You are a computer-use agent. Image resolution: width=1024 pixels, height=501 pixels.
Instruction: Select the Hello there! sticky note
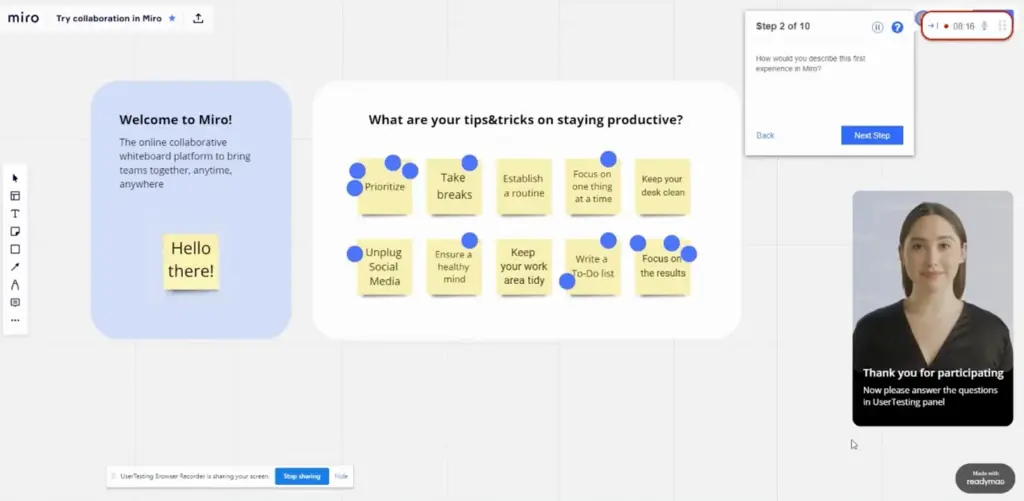191,262
